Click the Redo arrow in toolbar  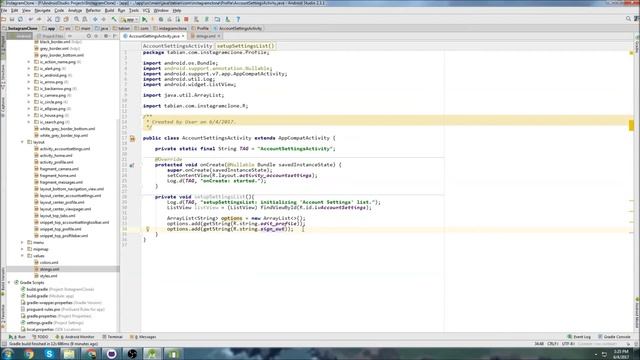click(x=39, y=19)
